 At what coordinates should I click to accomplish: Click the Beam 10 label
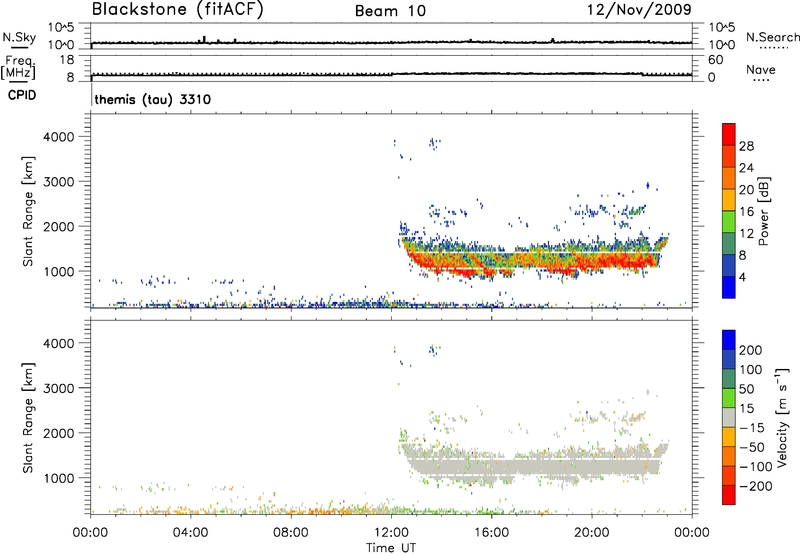[390, 11]
